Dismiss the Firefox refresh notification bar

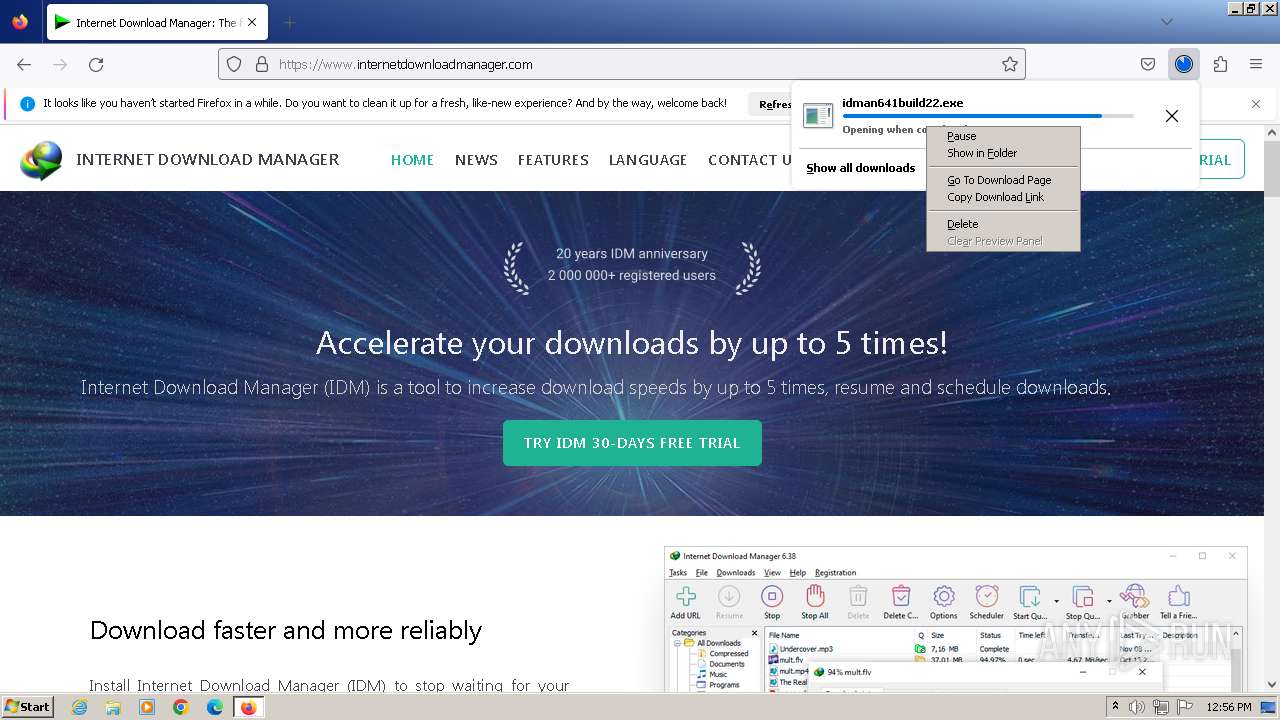tap(1256, 104)
